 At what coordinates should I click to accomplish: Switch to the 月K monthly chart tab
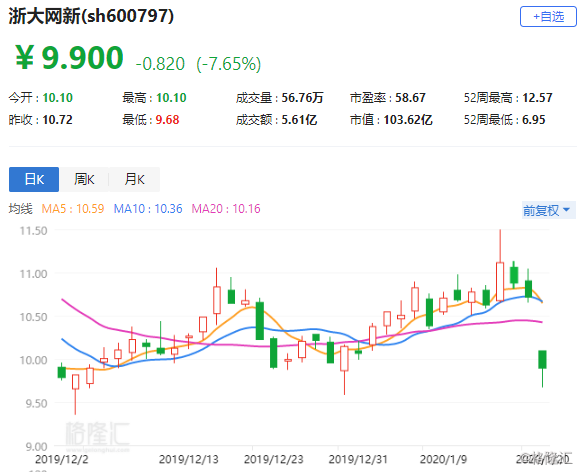134,179
